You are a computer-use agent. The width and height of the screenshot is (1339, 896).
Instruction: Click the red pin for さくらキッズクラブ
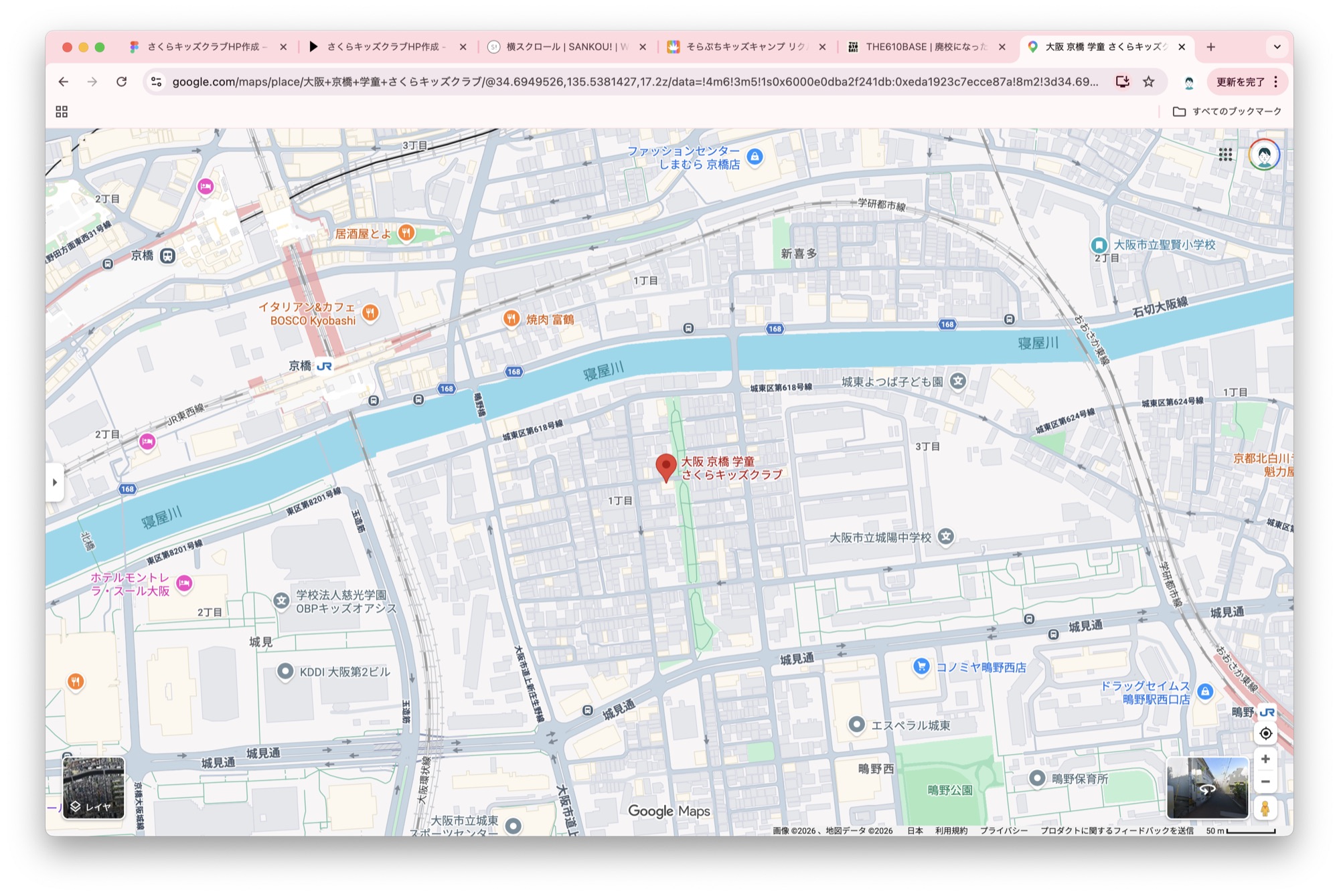click(x=665, y=467)
